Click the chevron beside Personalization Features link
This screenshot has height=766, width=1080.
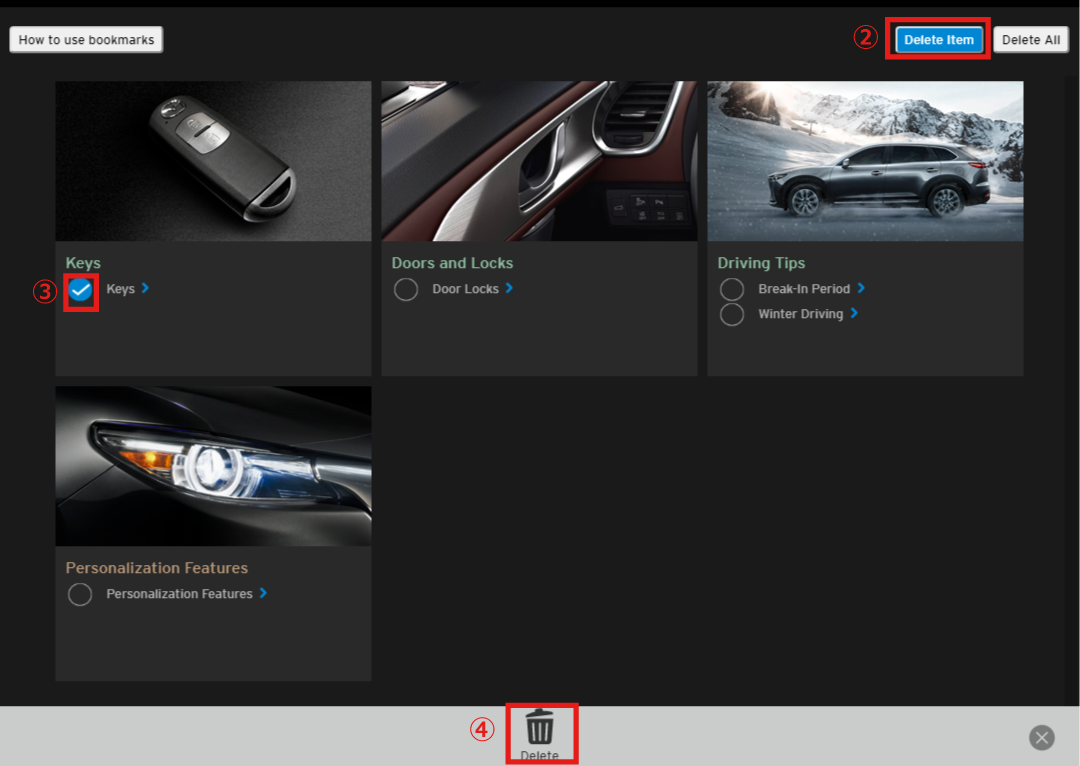[x=263, y=593]
